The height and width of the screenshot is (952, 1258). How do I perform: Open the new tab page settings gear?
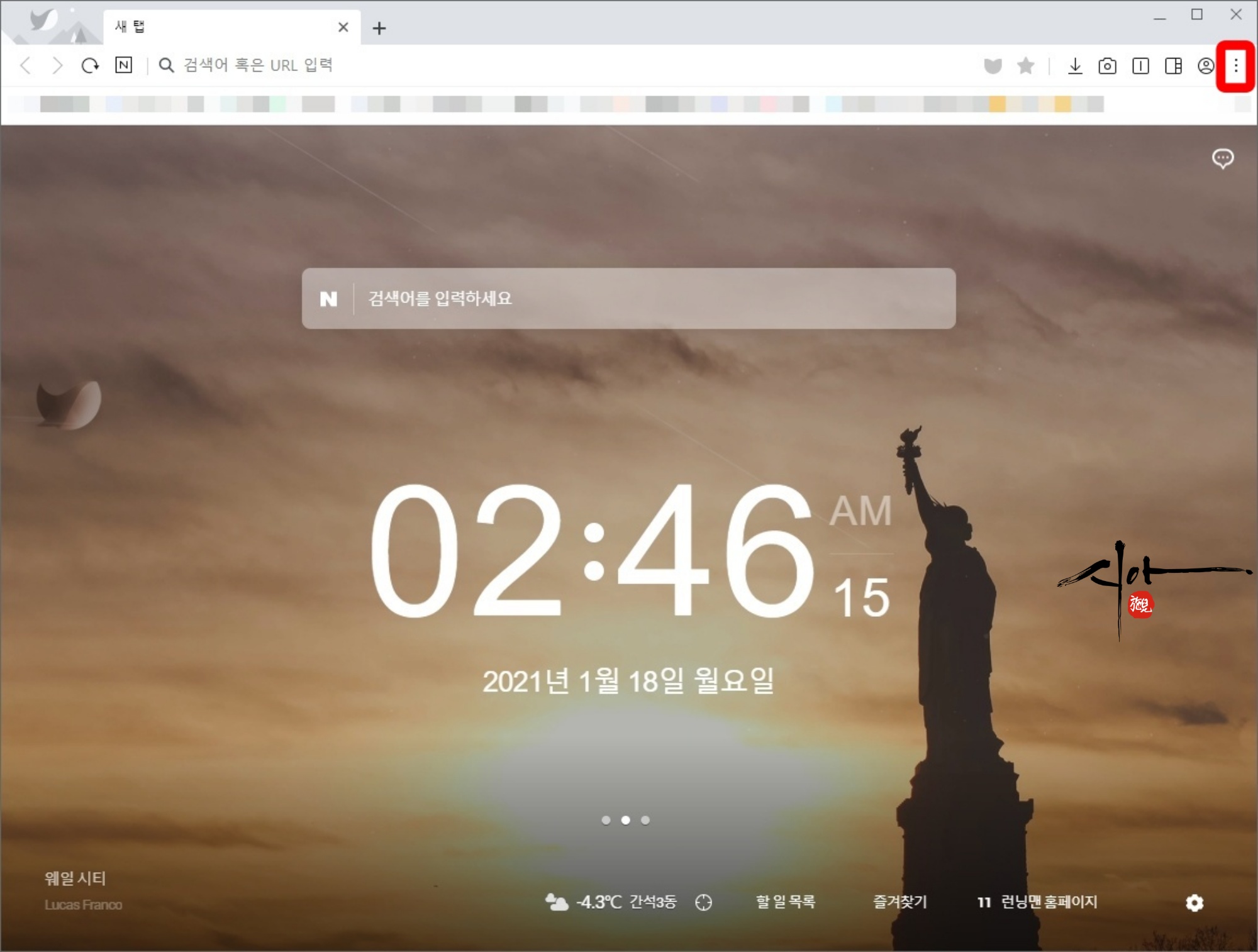1194,903
